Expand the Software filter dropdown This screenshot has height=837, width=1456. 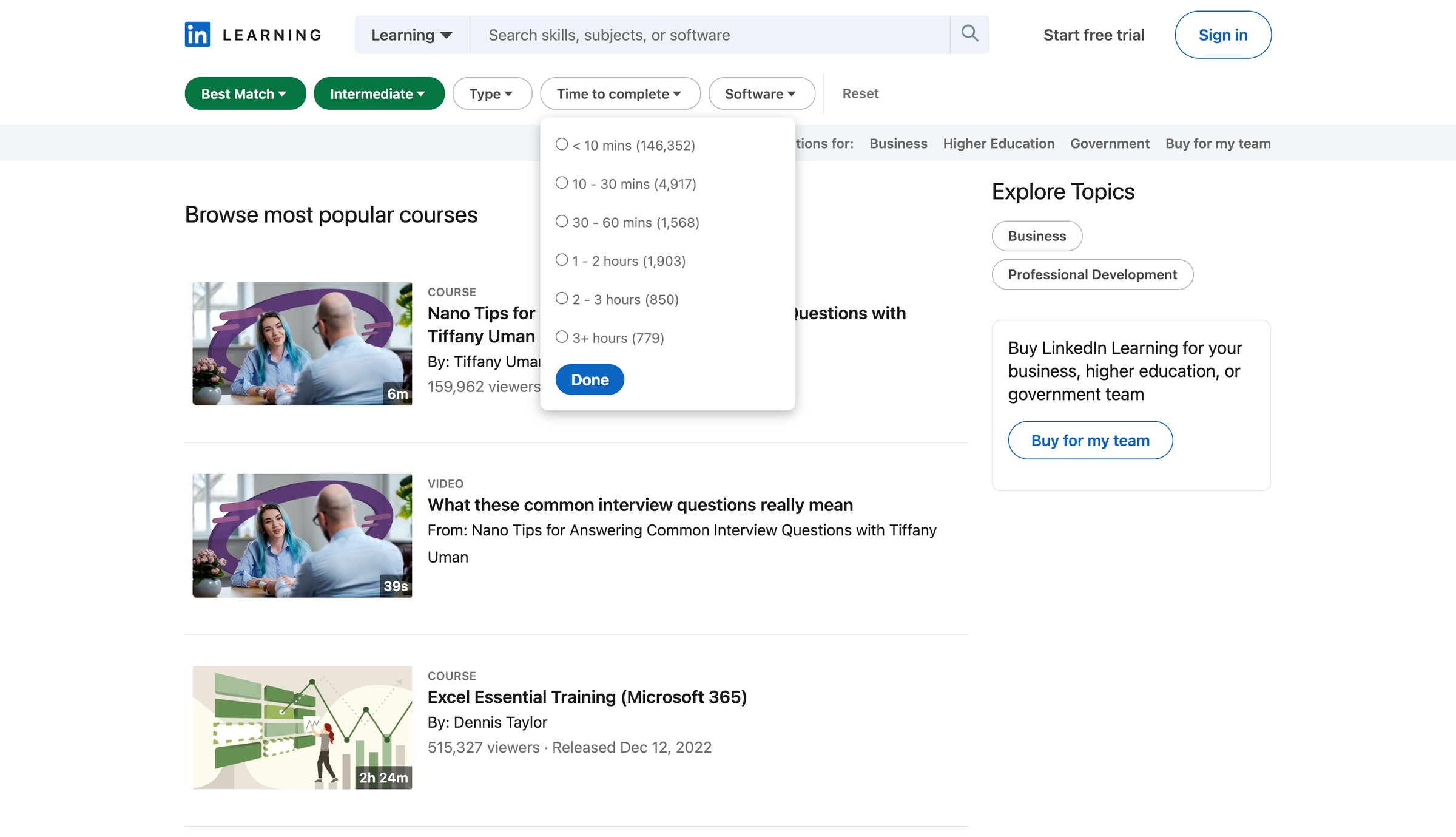point(761,93)
